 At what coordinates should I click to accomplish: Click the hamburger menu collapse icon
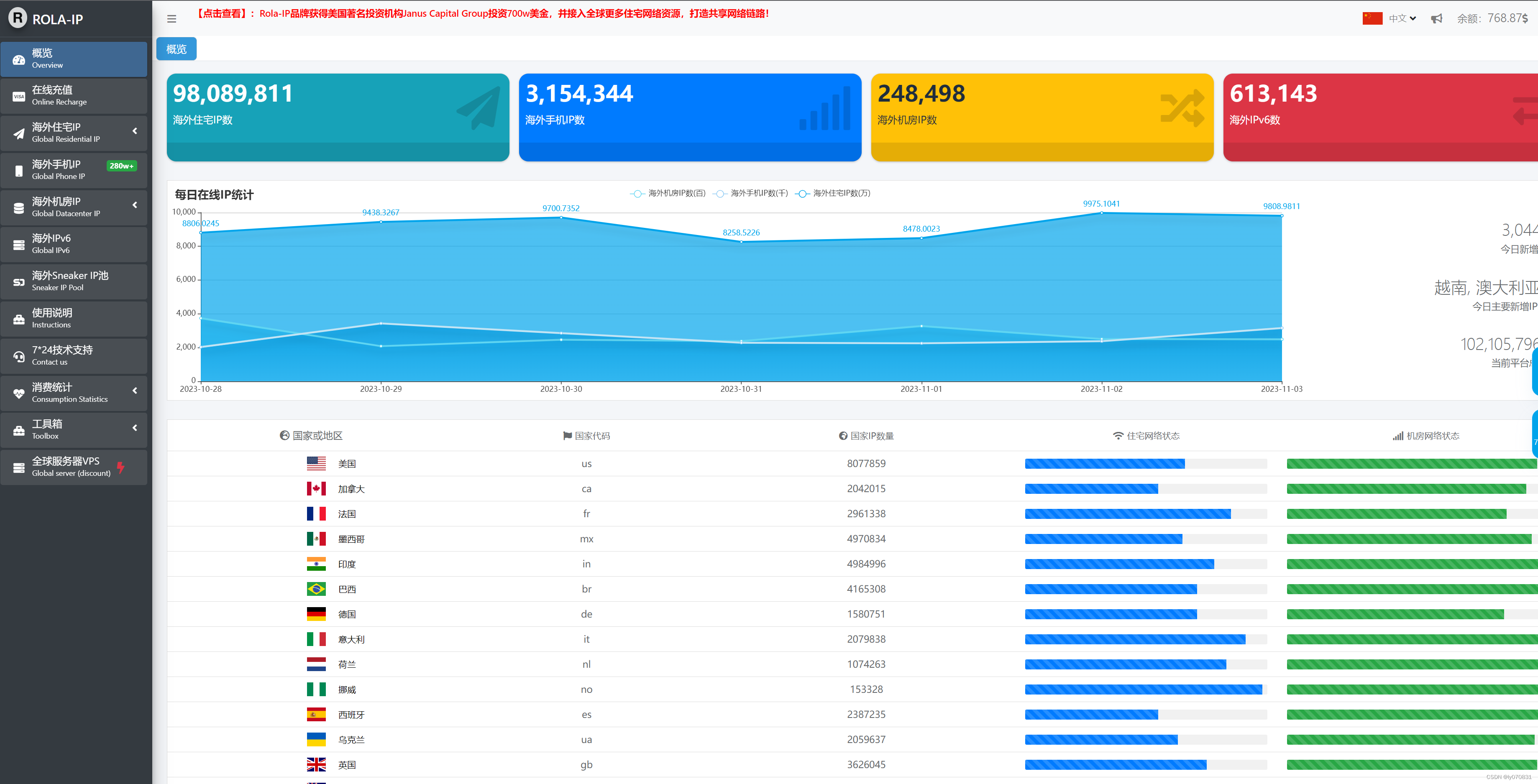coord(171,19)
